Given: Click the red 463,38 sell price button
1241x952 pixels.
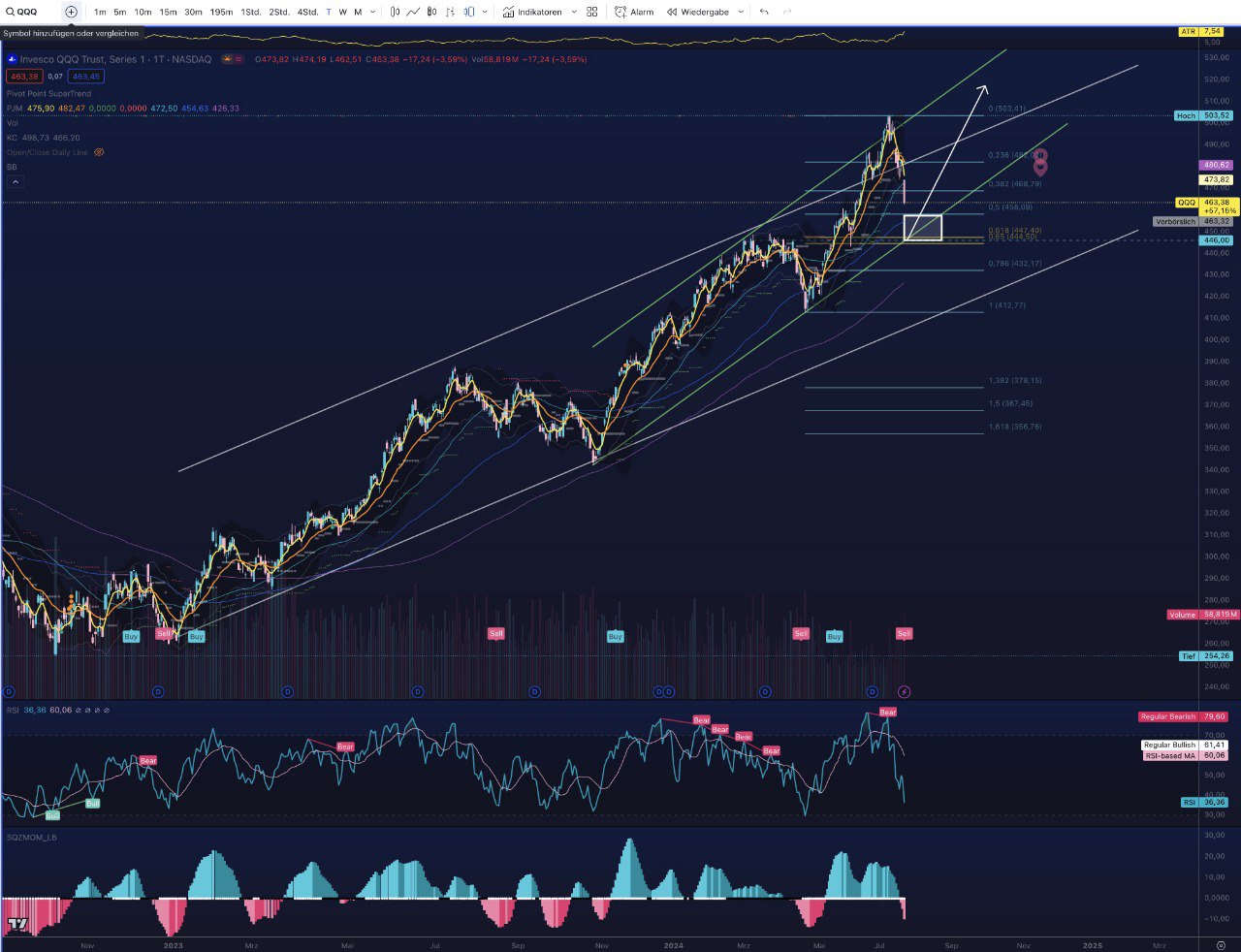Looking at the screenshot, I should (24, 77).
